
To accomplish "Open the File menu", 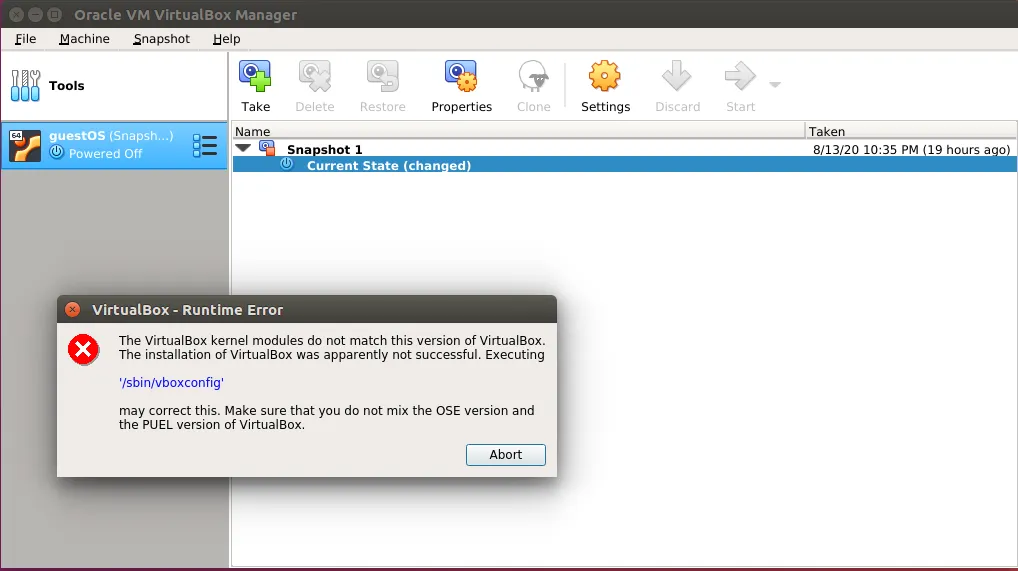I will coord(25,39).
